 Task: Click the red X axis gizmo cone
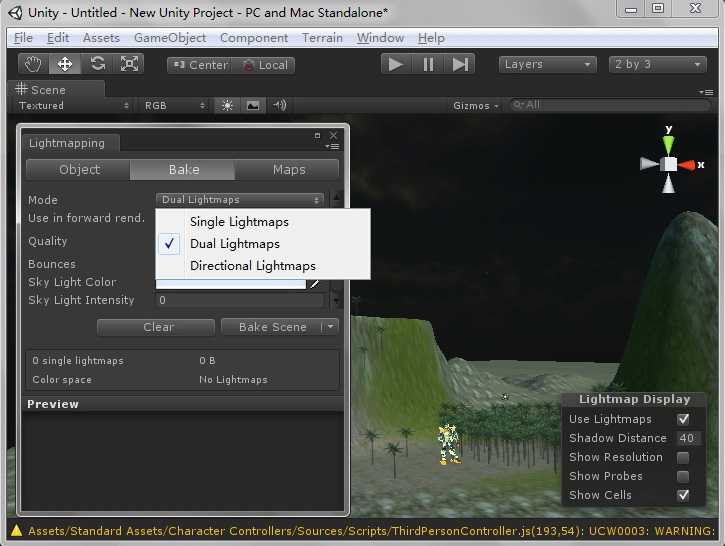687,165
